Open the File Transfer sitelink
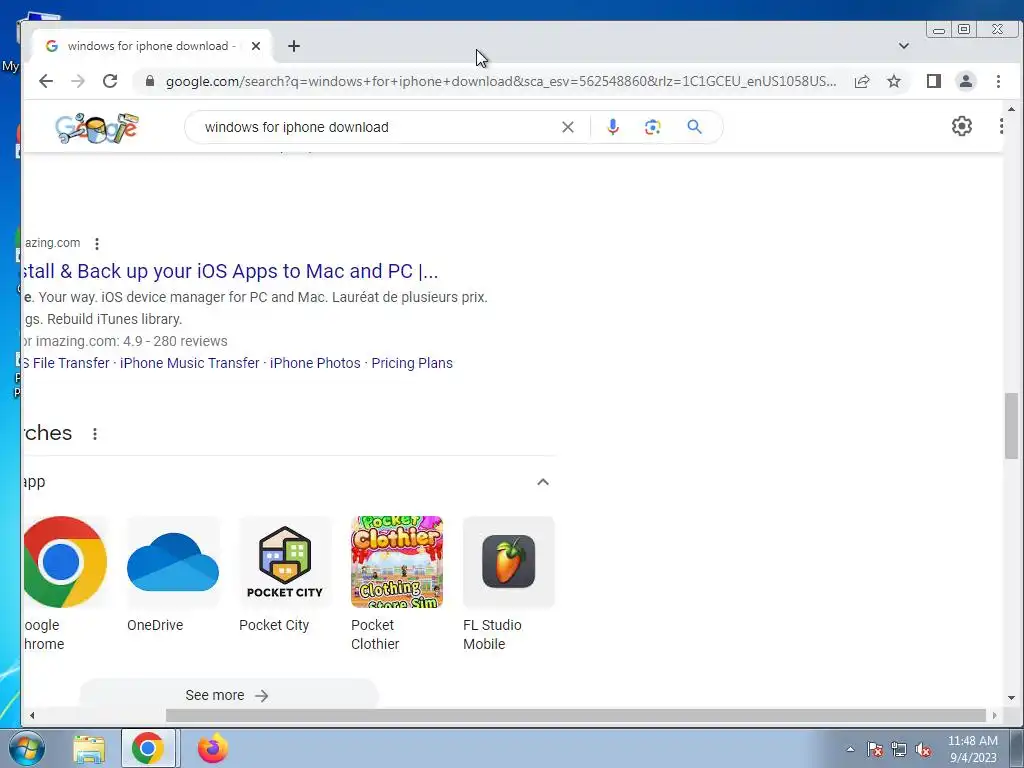The image size is (1024, 768). [66, 363]
